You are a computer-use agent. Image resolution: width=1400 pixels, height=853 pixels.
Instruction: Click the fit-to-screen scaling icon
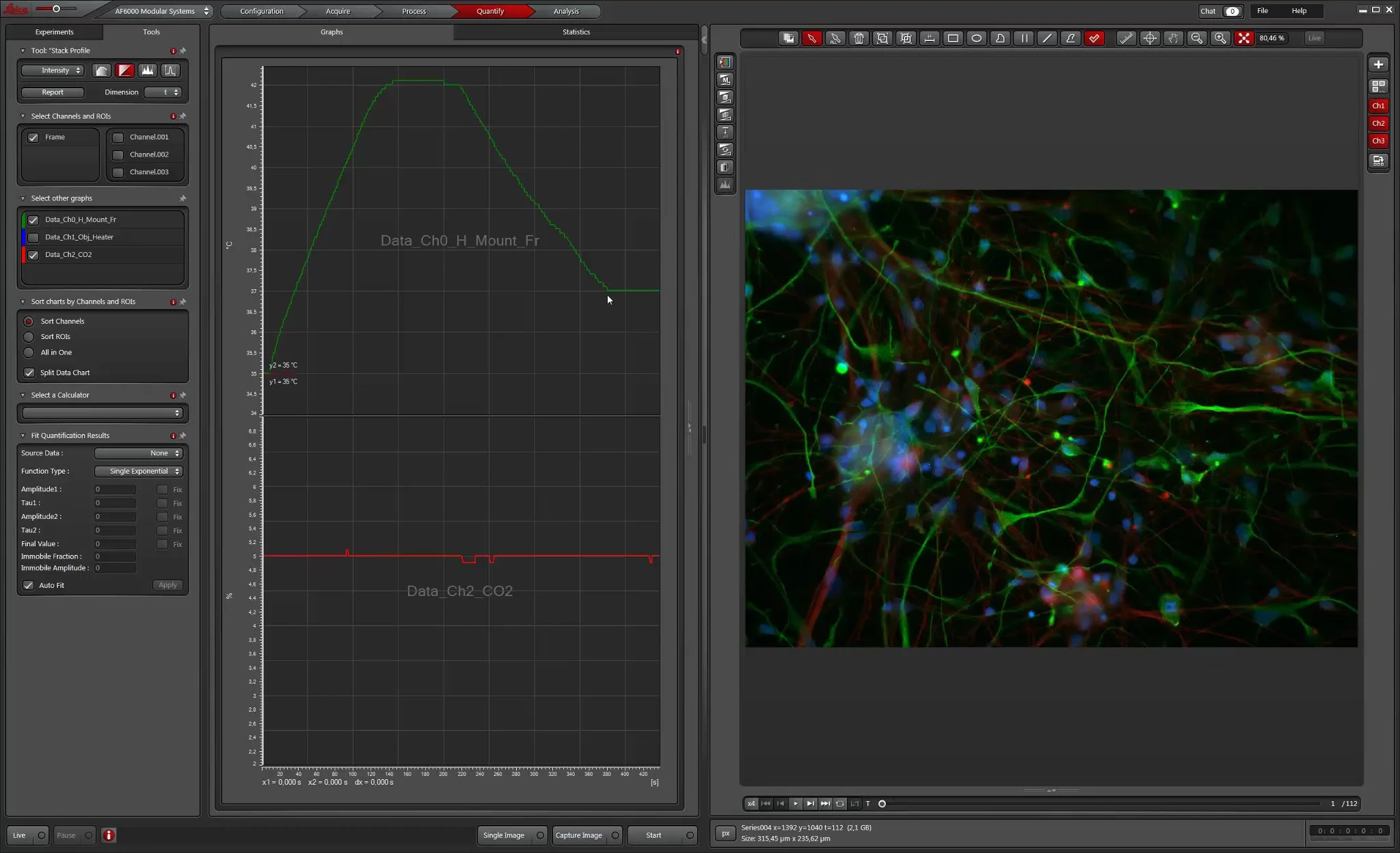tap(1245, 38)
